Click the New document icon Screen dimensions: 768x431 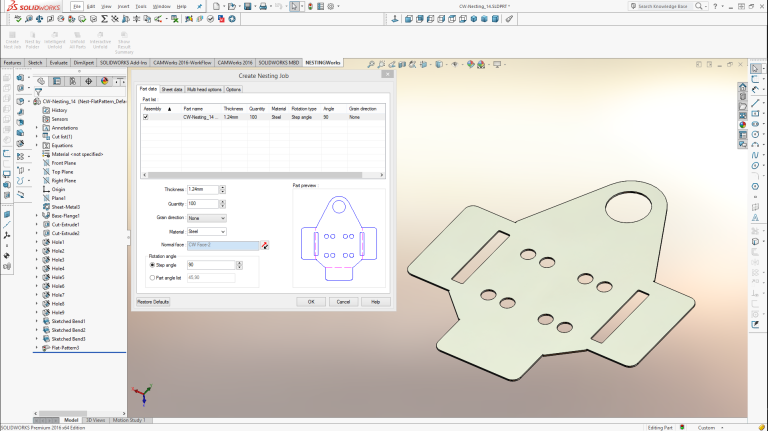pos(216,6)
